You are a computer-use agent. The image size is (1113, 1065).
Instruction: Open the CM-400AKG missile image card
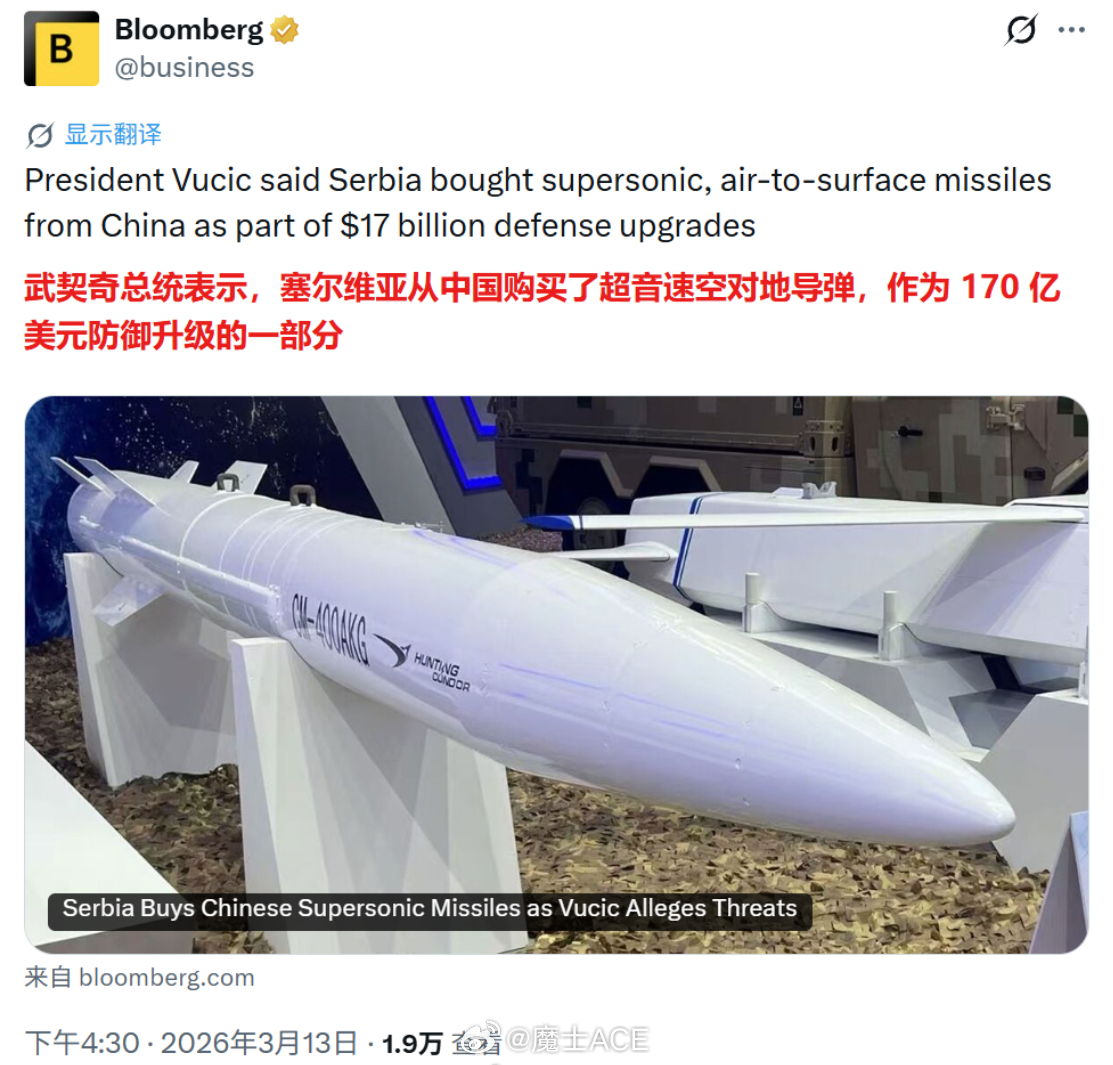556,674
